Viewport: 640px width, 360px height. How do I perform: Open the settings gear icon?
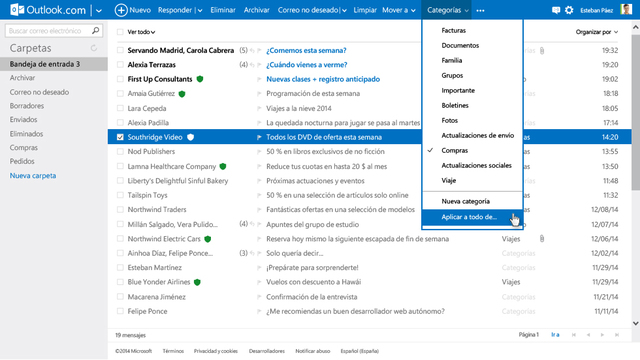(x=569, y=10)
